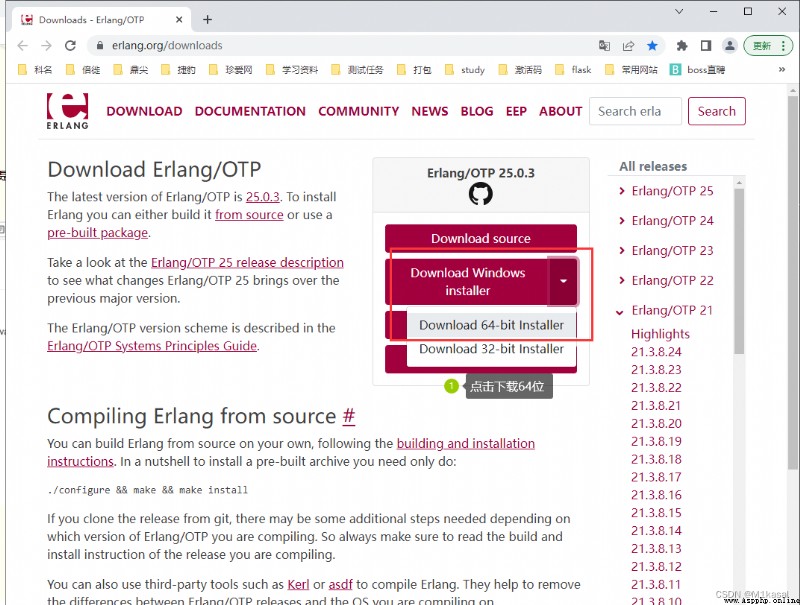Click the Search button
The height and width of the screenshot is (605, 800).
(716, 111)
